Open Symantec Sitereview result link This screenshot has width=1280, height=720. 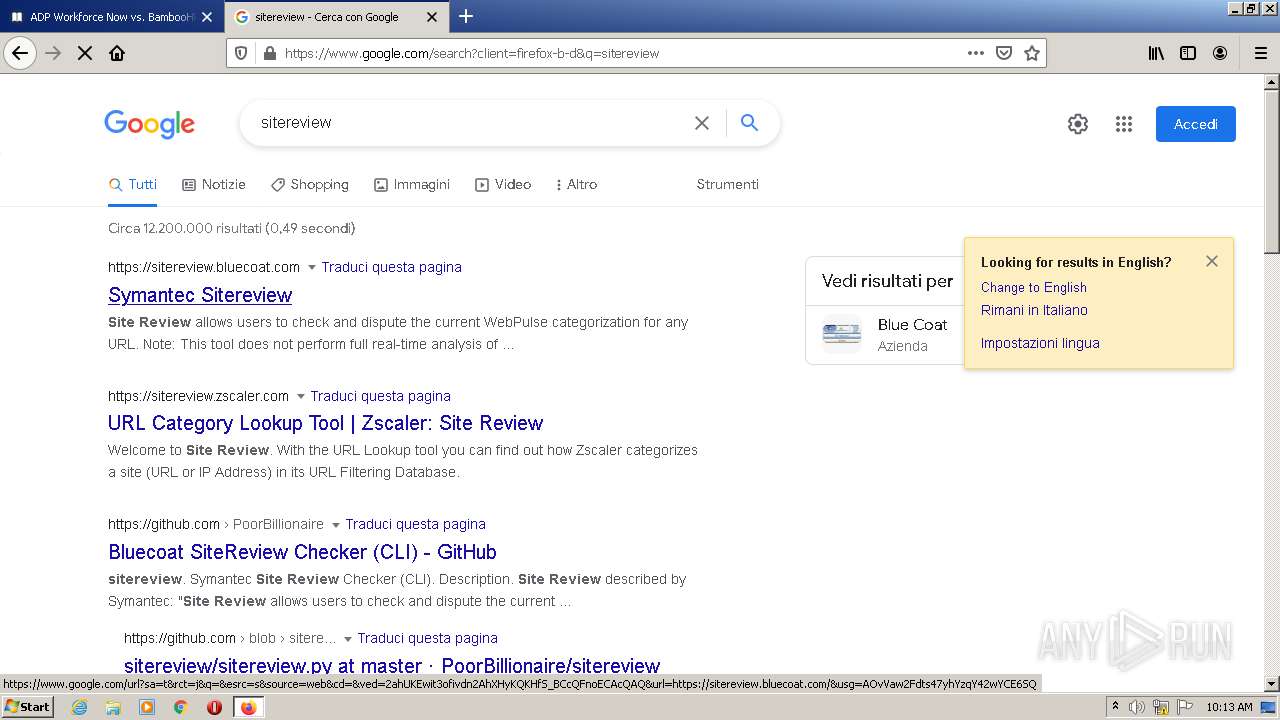200,295
